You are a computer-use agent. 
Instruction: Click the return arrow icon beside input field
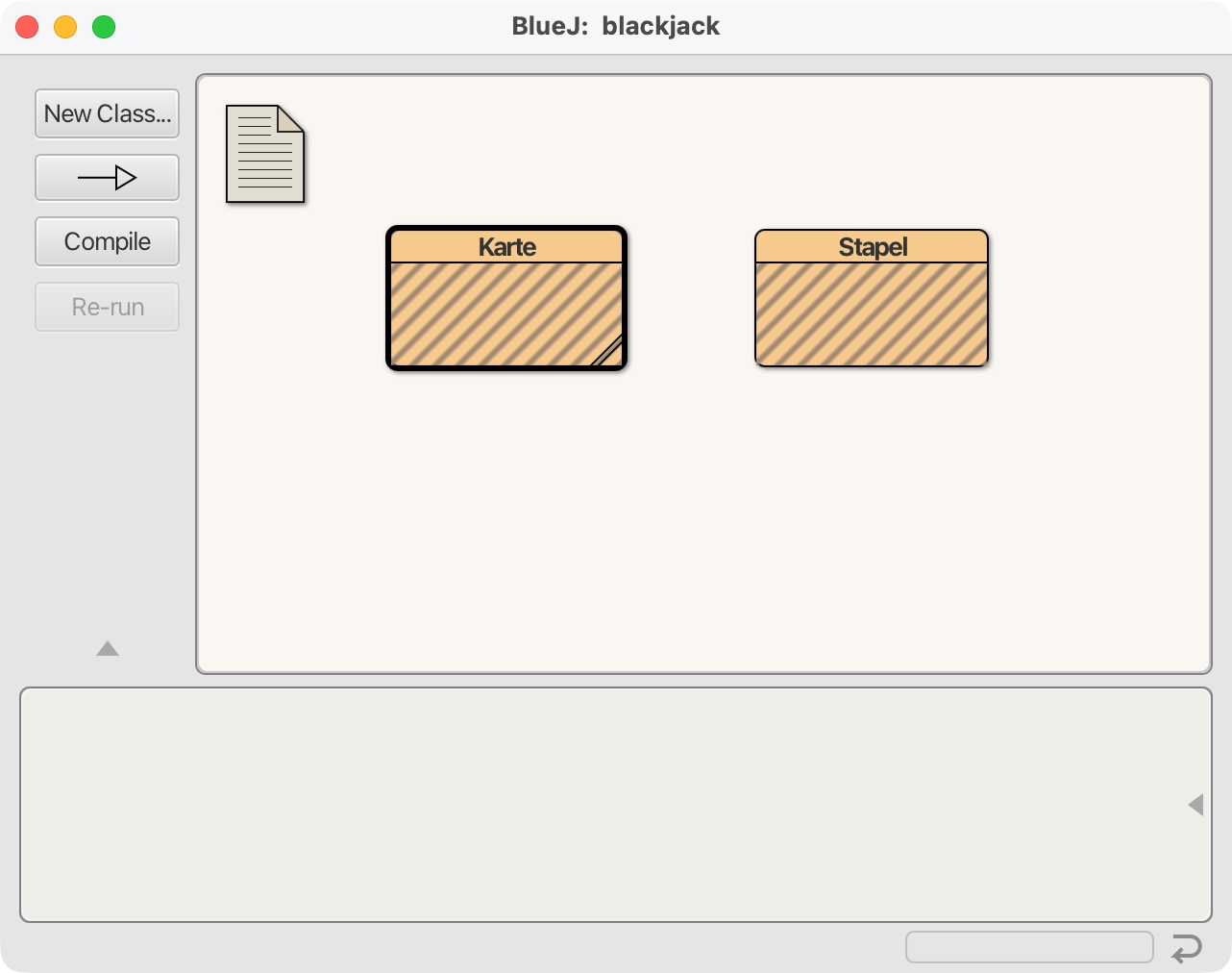tap(1187, 948)
